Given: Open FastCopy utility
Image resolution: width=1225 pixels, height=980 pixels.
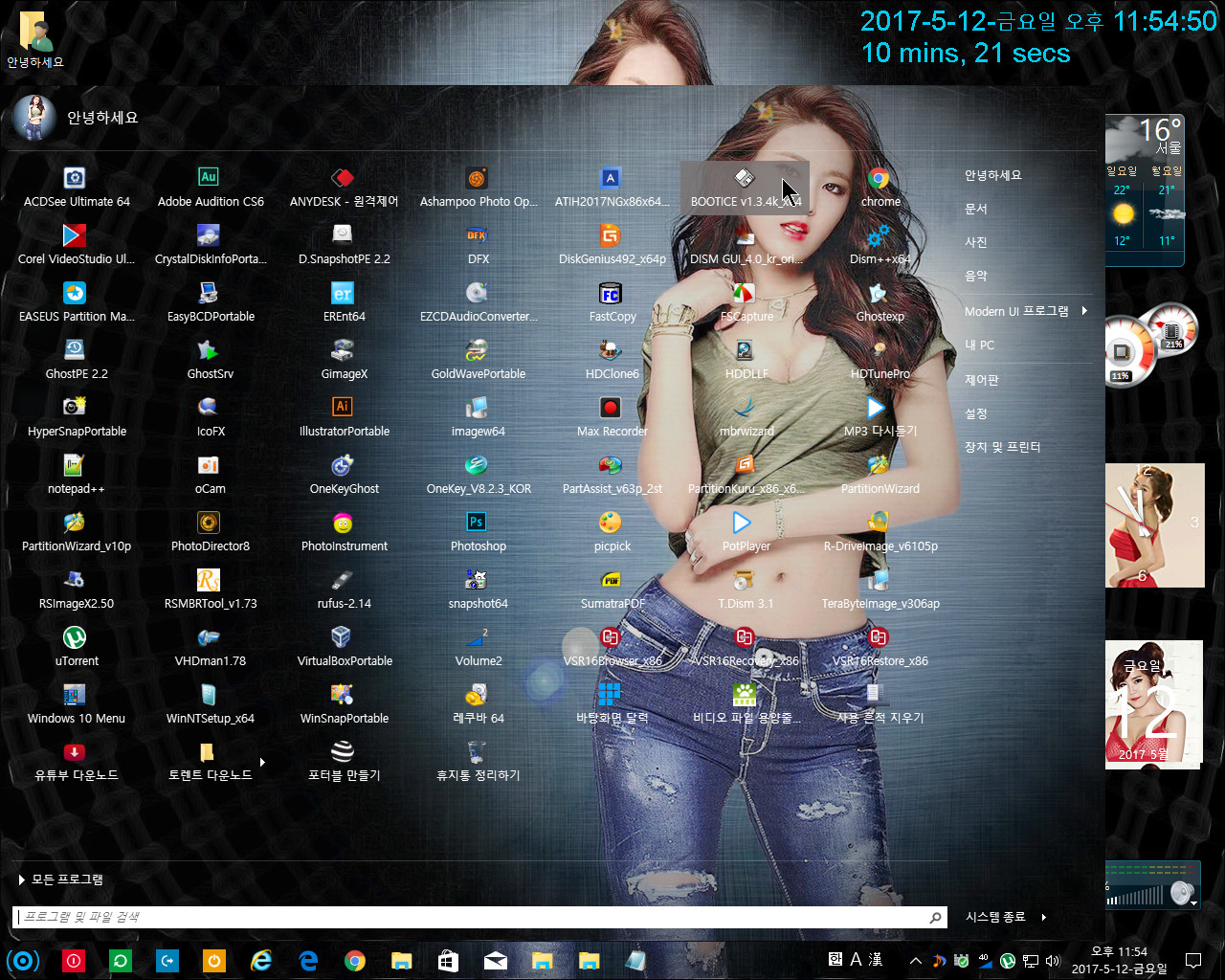Looking at the screenshot, I should coord(612,302).
